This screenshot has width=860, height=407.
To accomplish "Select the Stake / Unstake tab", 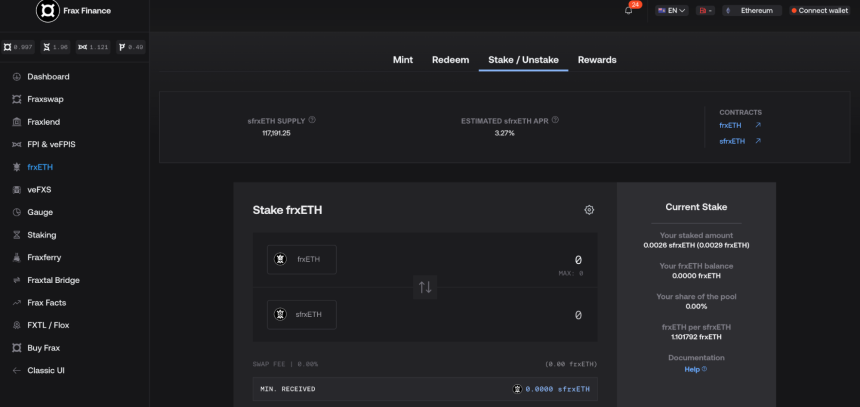I will pos(523,60).
